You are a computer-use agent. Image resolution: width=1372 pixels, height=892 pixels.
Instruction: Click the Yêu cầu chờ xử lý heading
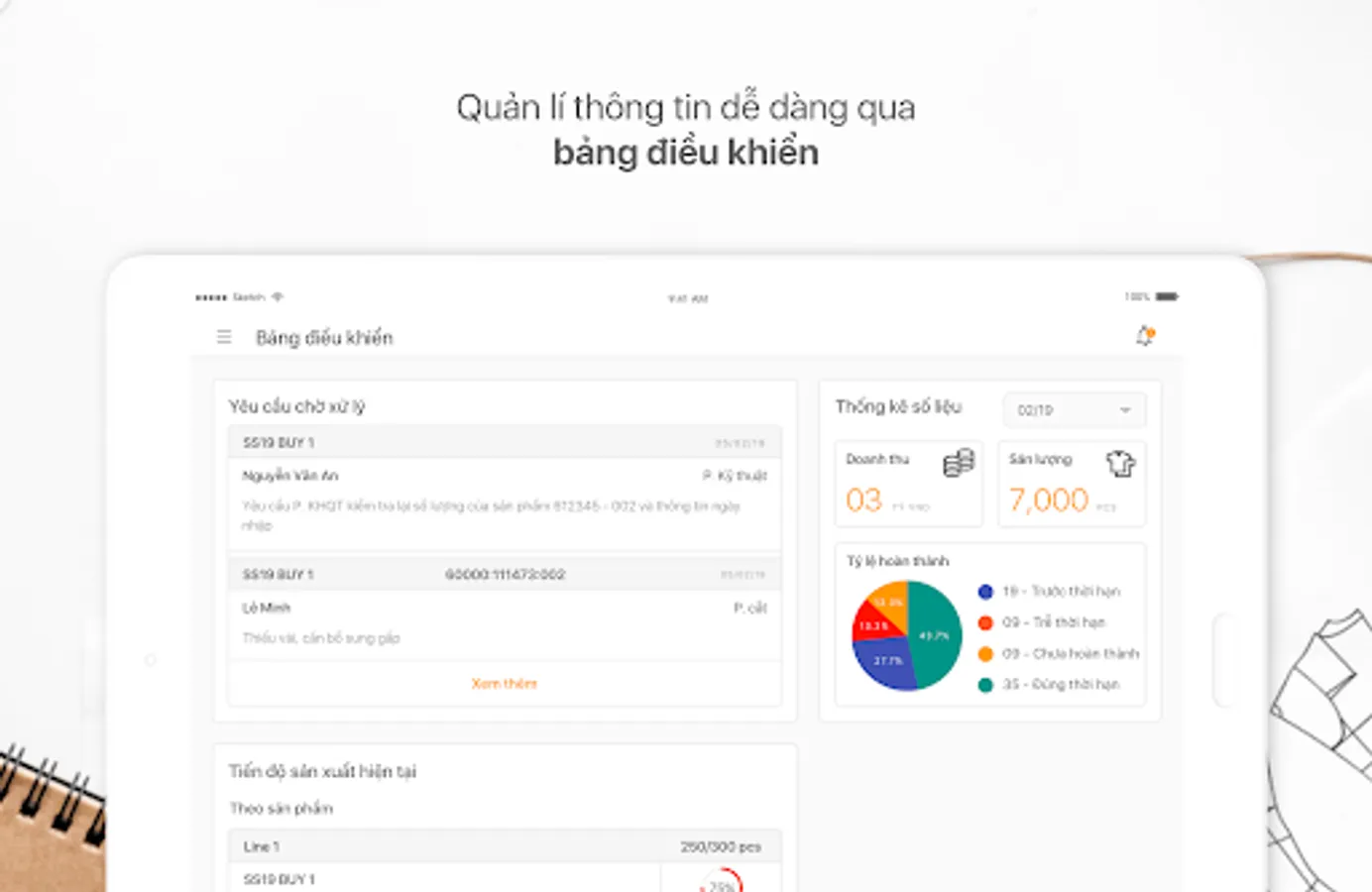click(297, 406)
